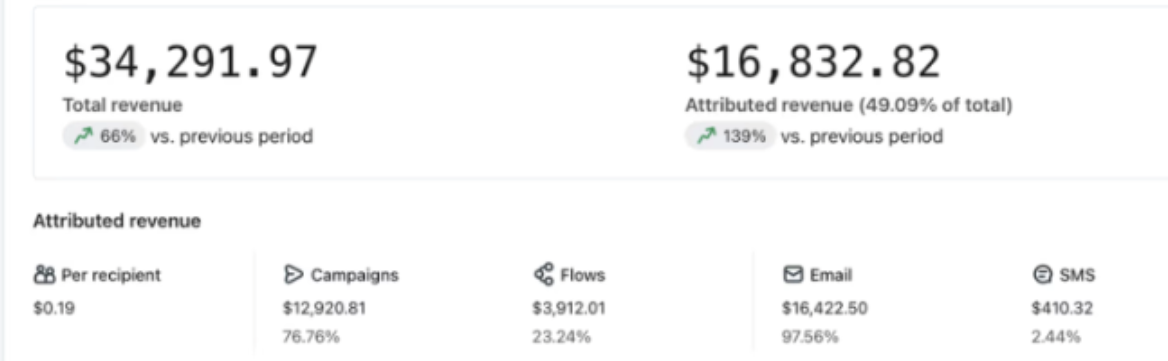
Task: Click the Per recipient label
Action: 111,275
